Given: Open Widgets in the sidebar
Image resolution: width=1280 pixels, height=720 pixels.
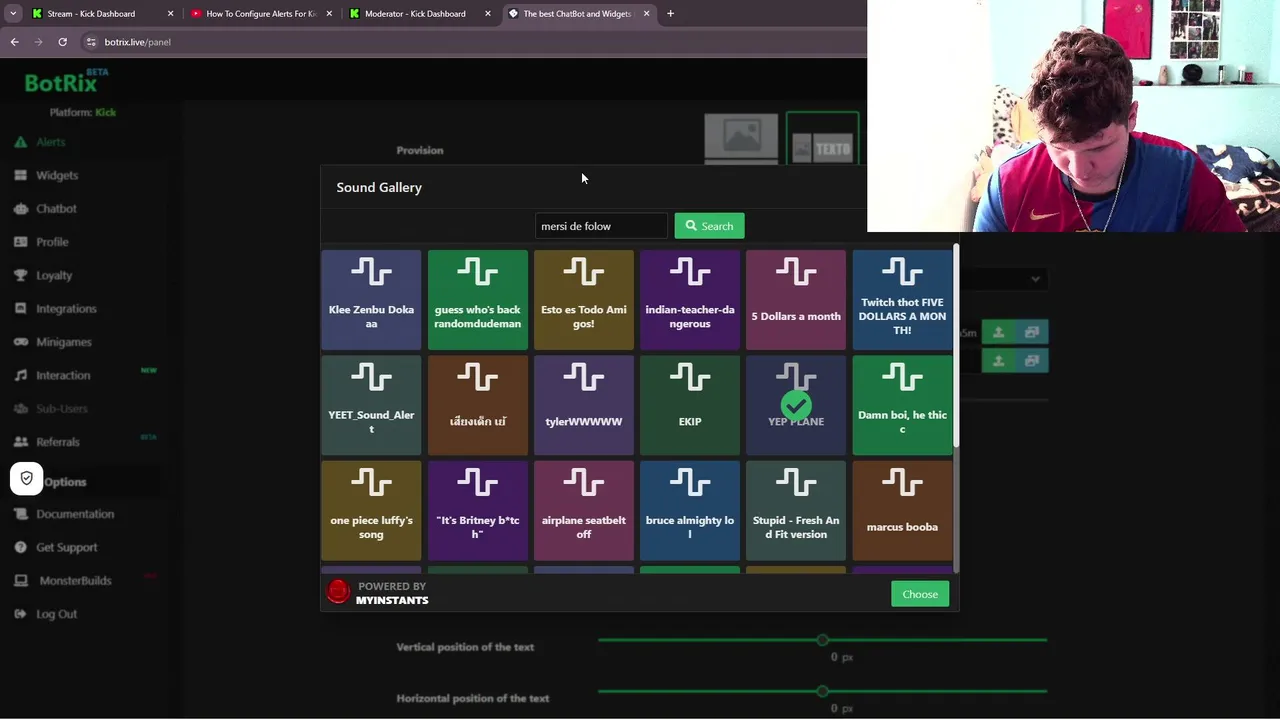Looking at the screenshot, I should [x=56, y=175].
